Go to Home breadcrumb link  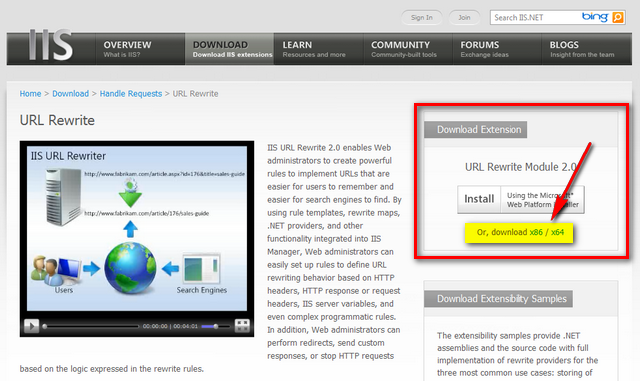[x=30, y=94]
